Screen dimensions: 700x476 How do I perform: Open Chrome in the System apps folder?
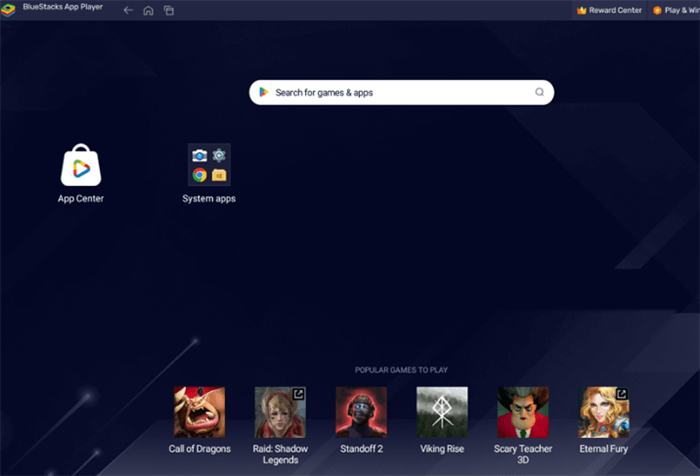coord(199,175)
